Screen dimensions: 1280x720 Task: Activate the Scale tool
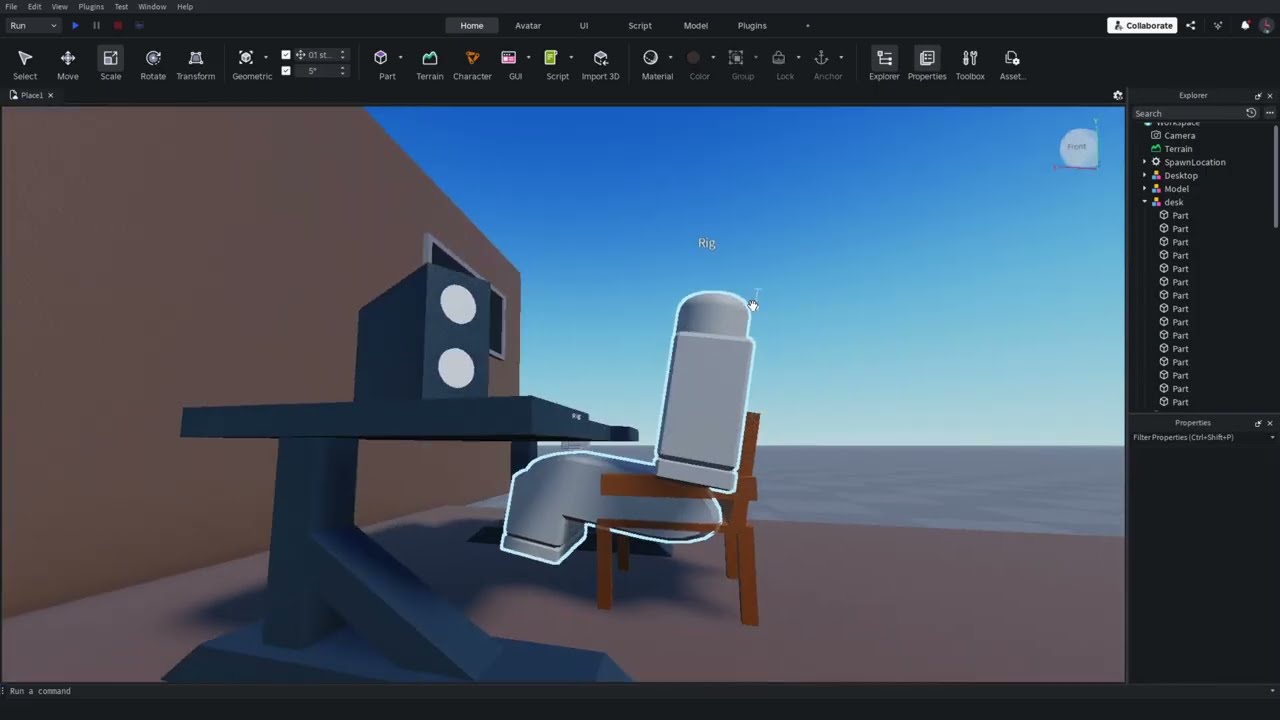110,65
